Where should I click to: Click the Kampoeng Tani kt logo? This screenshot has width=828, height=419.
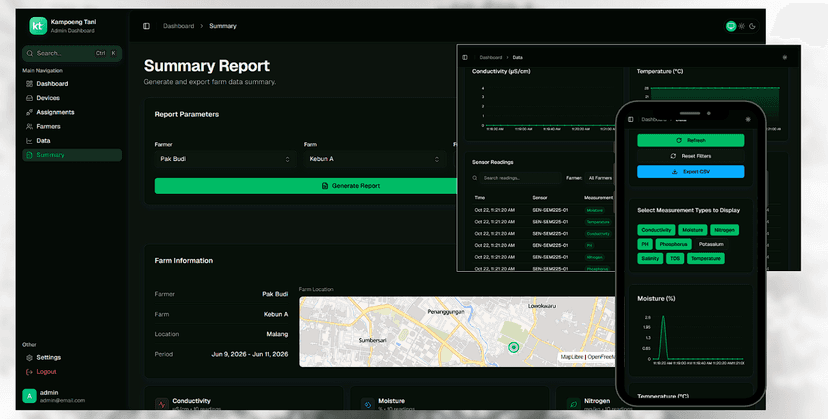click(38, 26)
